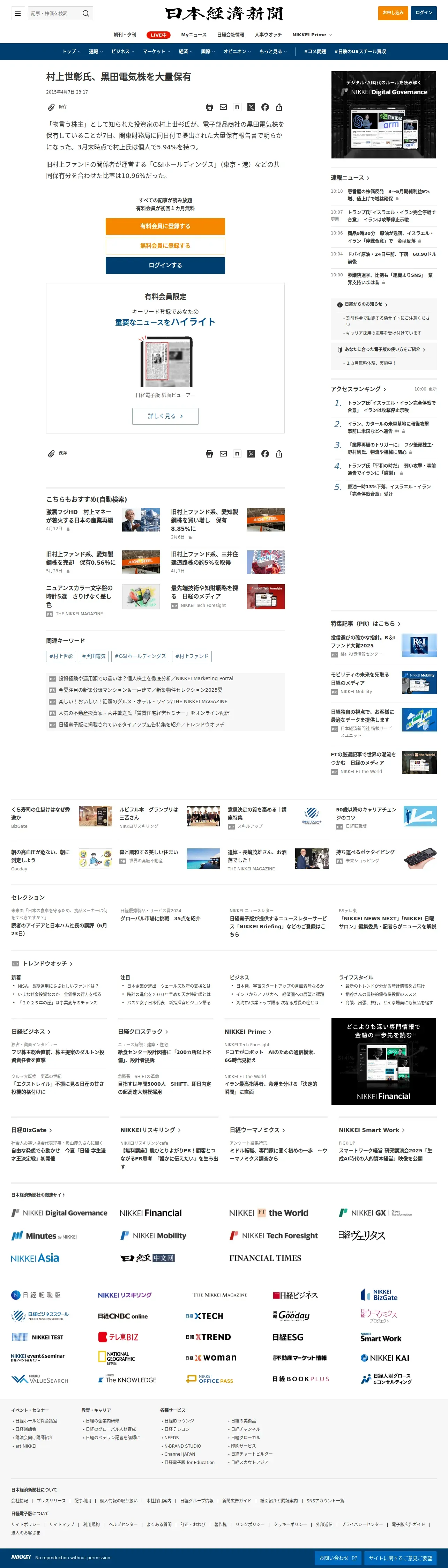Open the 人事ウオッチ menu item
Viewport: 448px width, 1568px height.
pyautogui.click(x=268, y=35)
